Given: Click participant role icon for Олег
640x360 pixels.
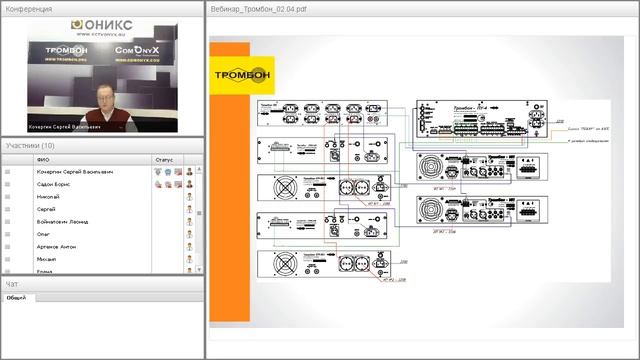Looking at the screenshot, I should [x=189, y=234].
